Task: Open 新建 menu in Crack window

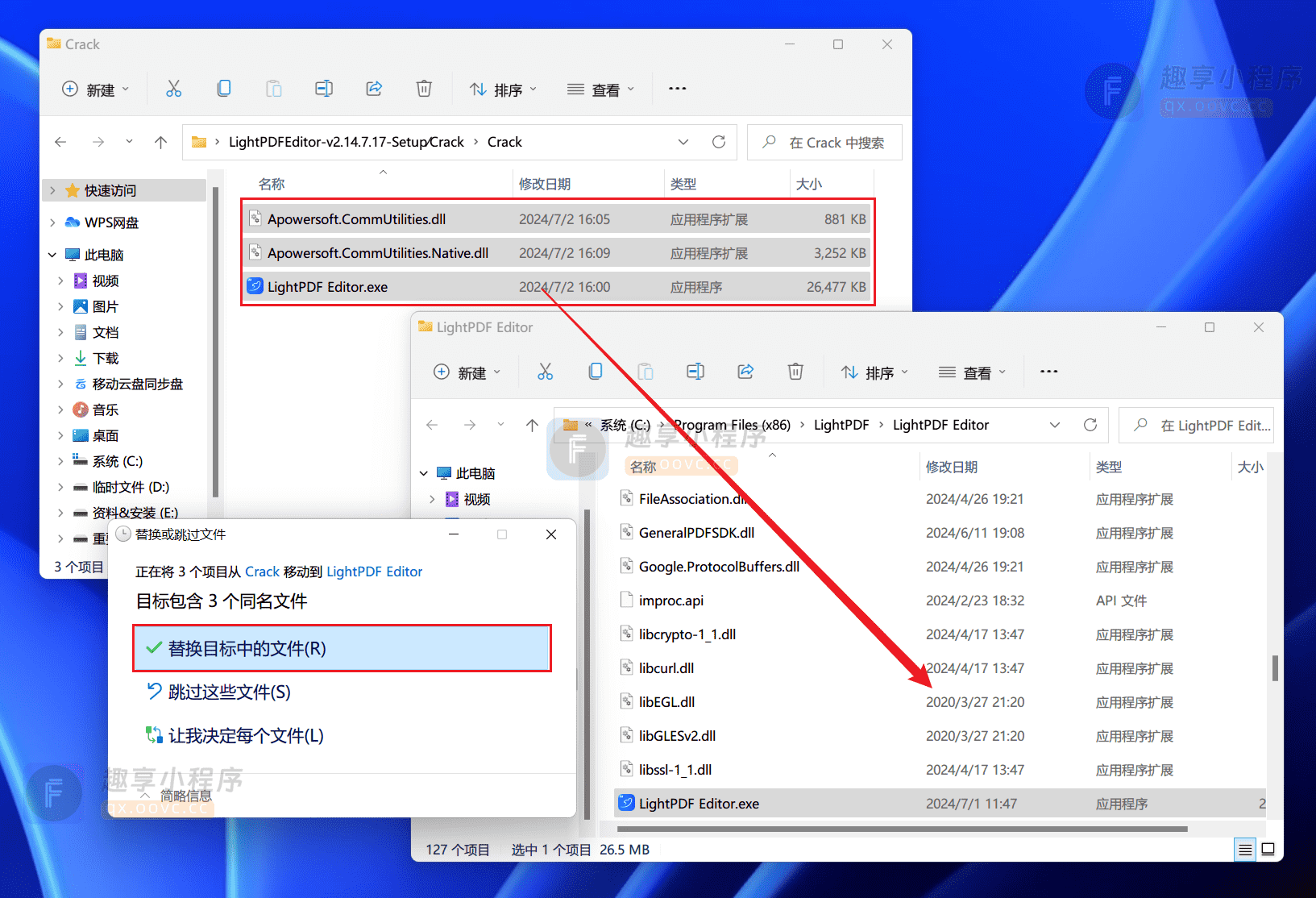Action: [x=95, y=89]
